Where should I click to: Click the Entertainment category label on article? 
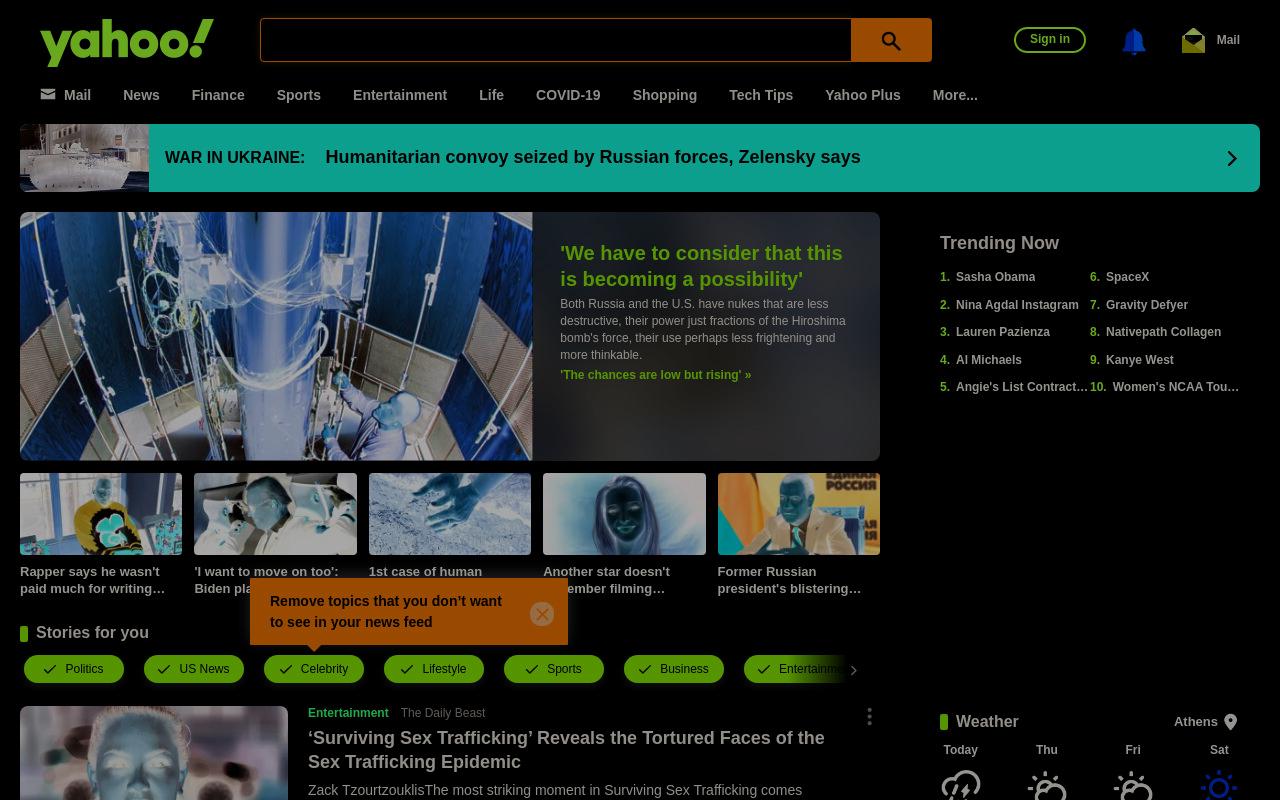click(348, 713)
